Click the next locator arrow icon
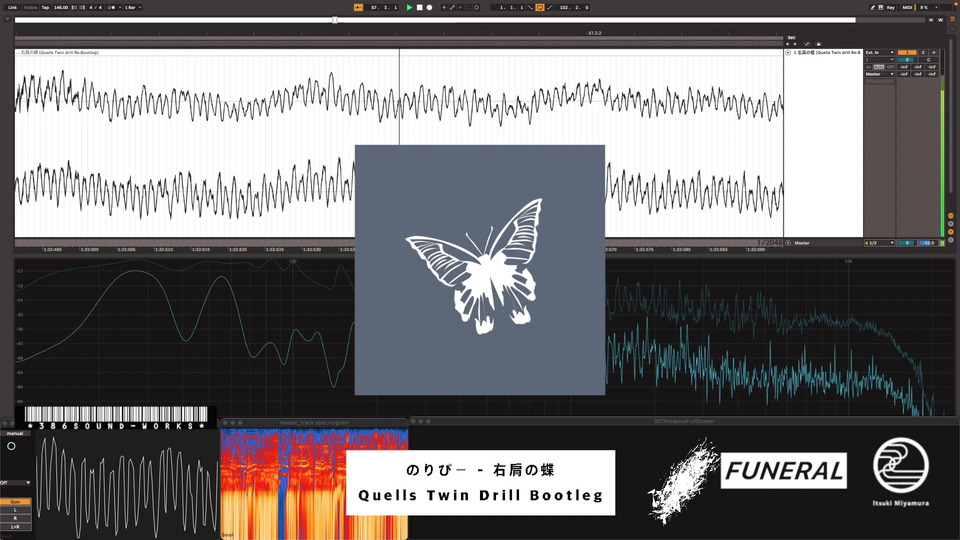 (x=795, y=44)
